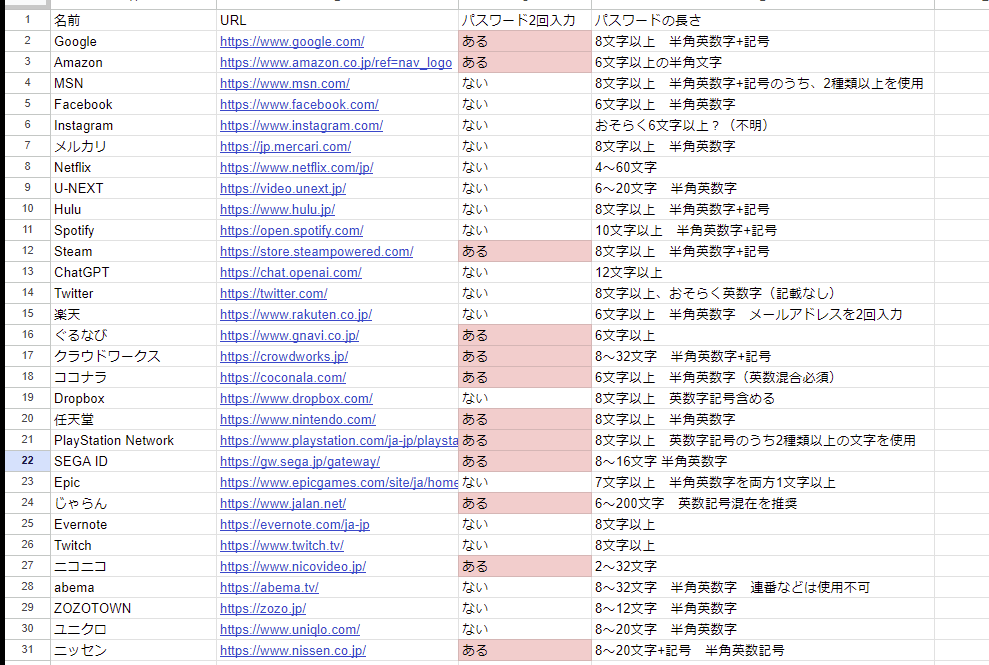Select the メルカリ name cell
This screenshot has height=665, width=989.
pyautogui.click(x=133, y=146)
